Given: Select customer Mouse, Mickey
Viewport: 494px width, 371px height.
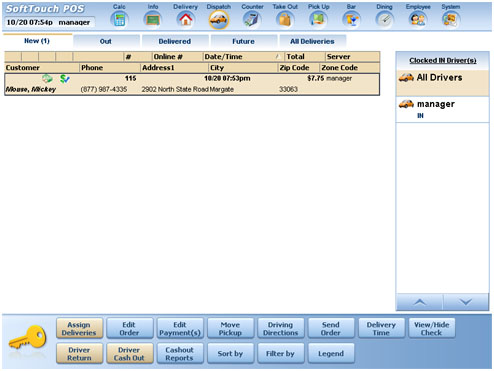Looking at the screenshot, I should coord(31,89).
